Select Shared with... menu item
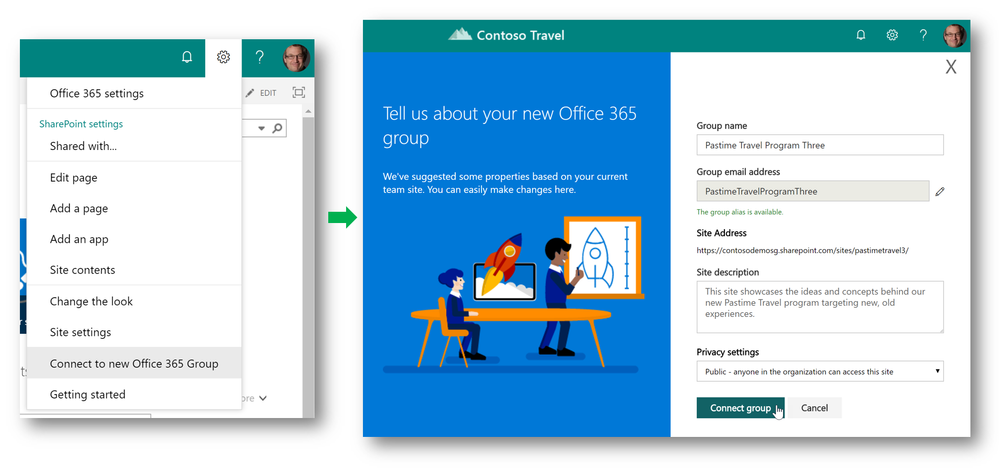The image size is (999, 469). (134, 146)
